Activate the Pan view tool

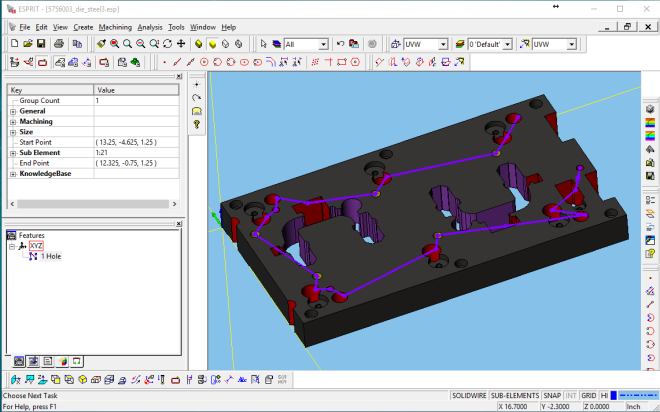point(179,44)
